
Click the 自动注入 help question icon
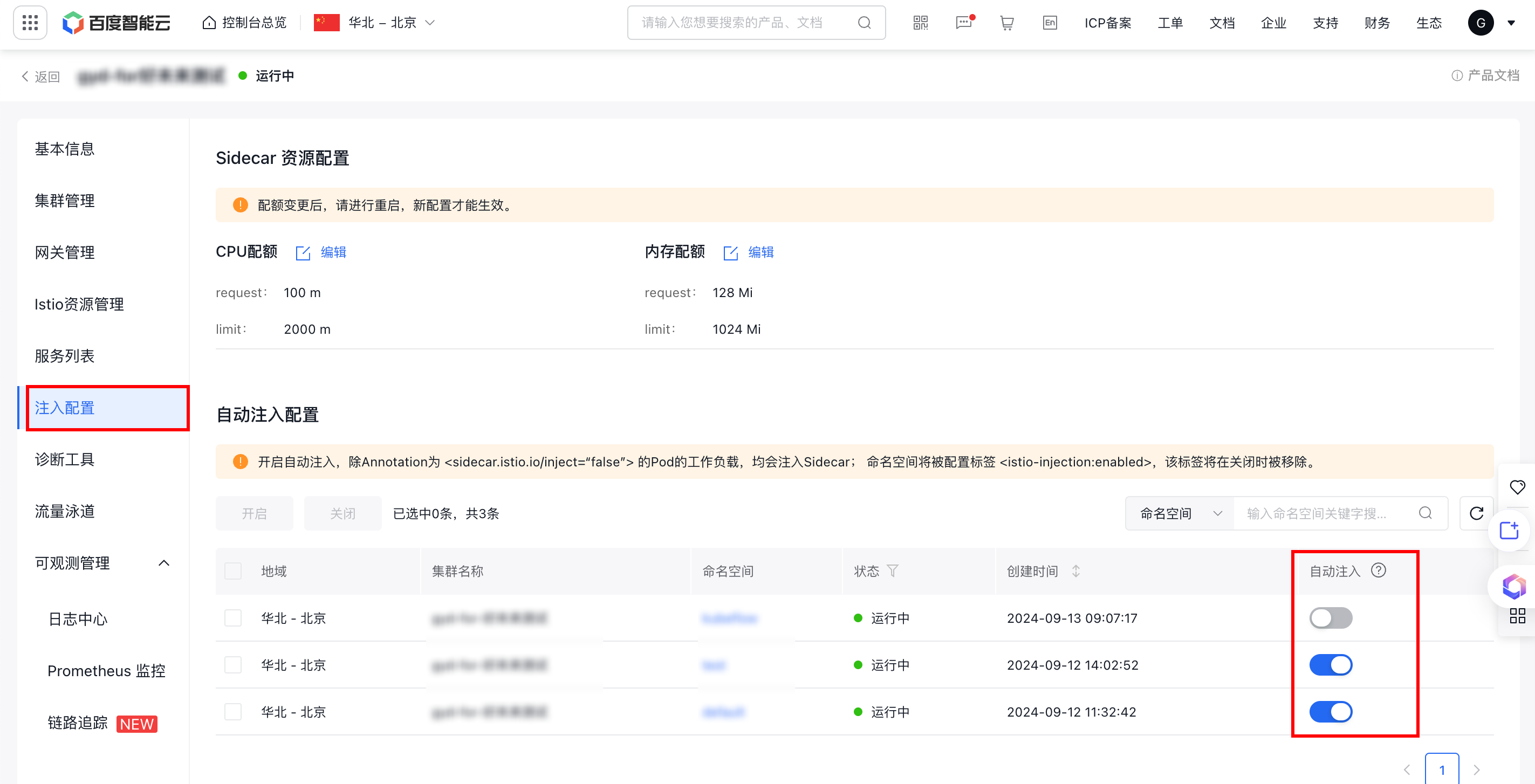point(1378,570)
